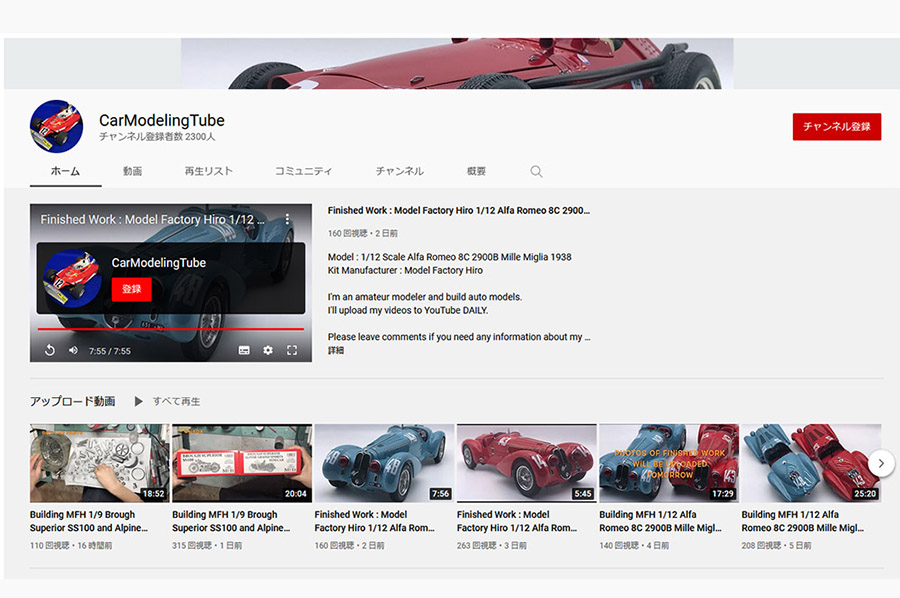Click the title of the 140 回視聴 video
900x598 pixels.
click(x=661, y=521)
